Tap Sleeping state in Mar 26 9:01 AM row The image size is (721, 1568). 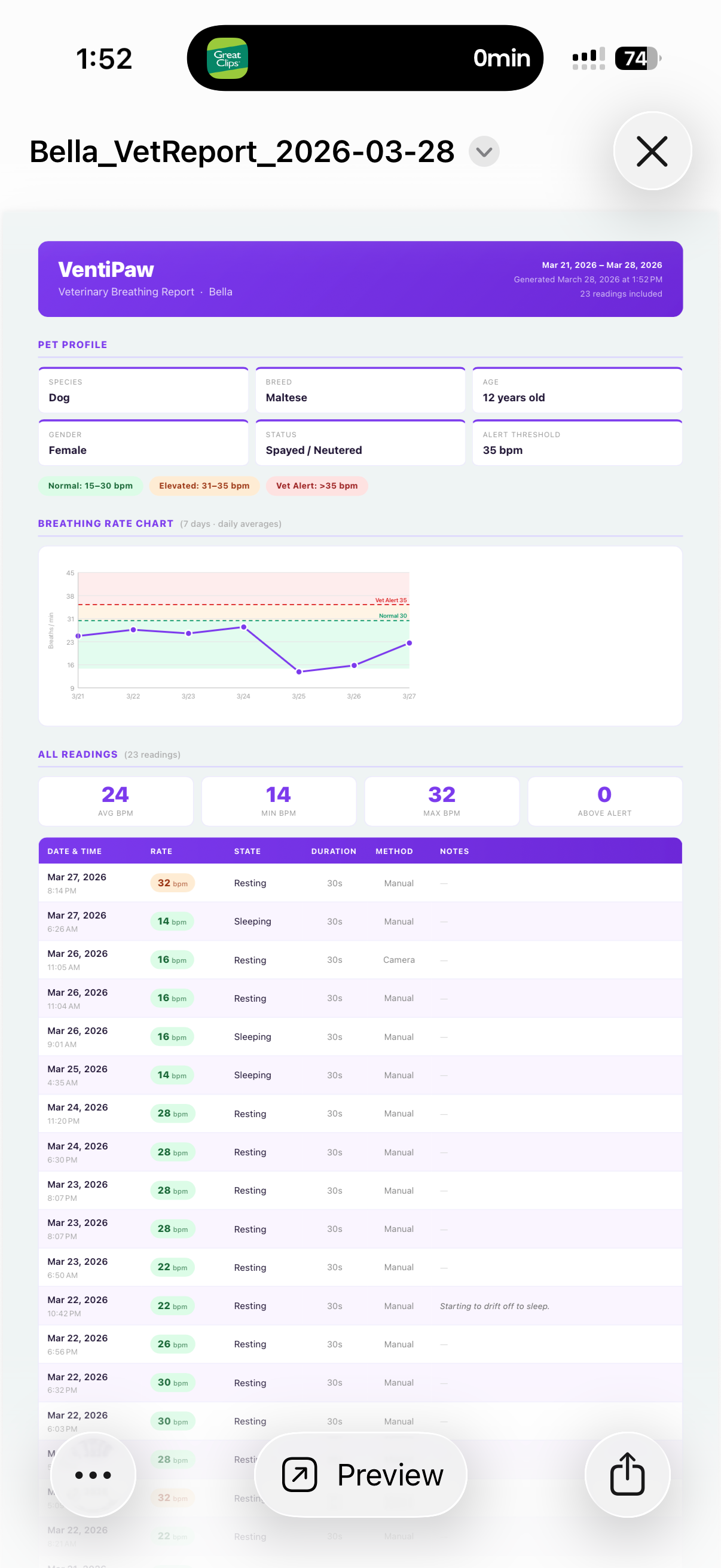252,1036
